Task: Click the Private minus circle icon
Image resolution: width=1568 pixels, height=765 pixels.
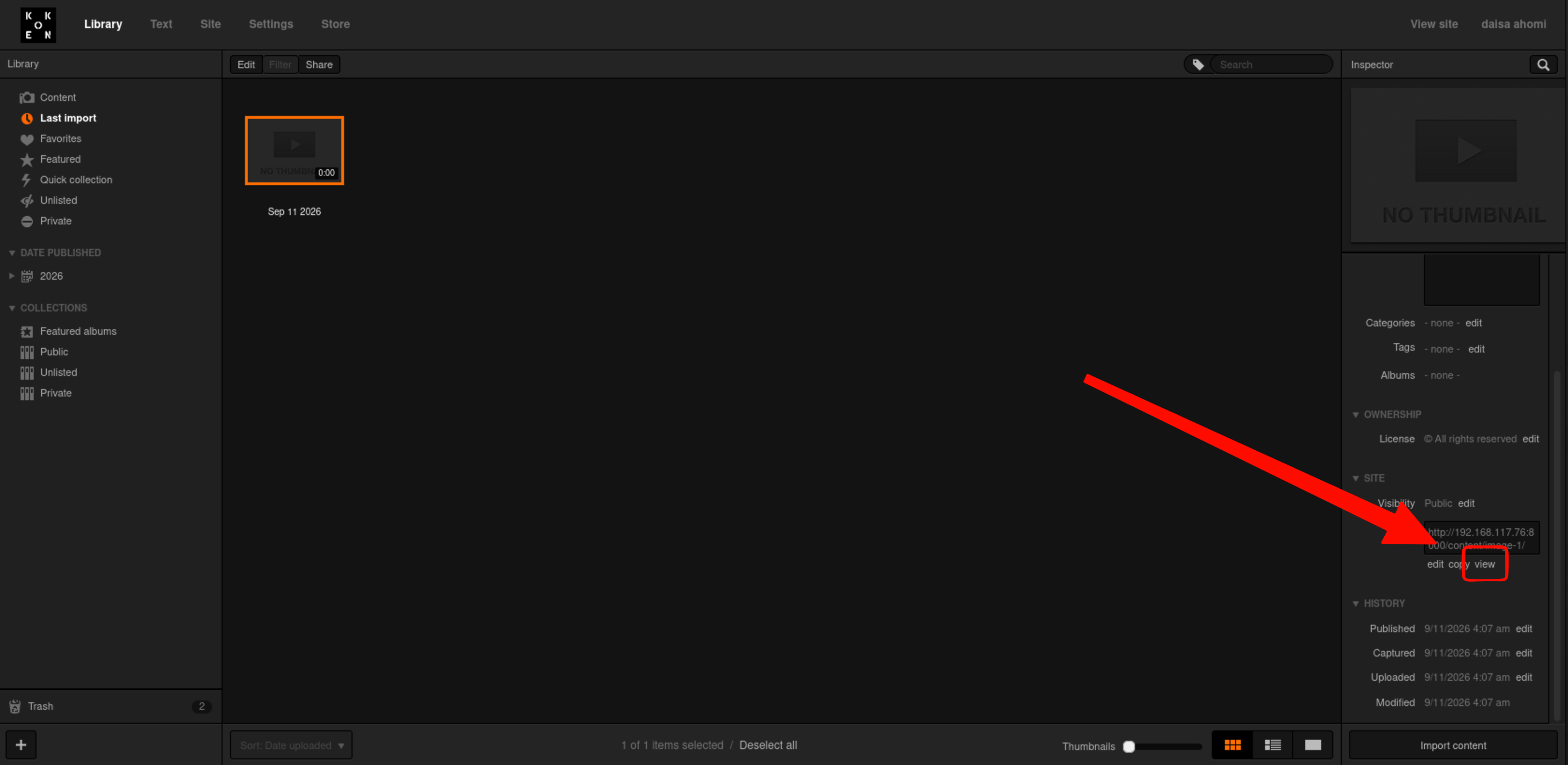Action: pyautogui.click(x=27, y=222)
